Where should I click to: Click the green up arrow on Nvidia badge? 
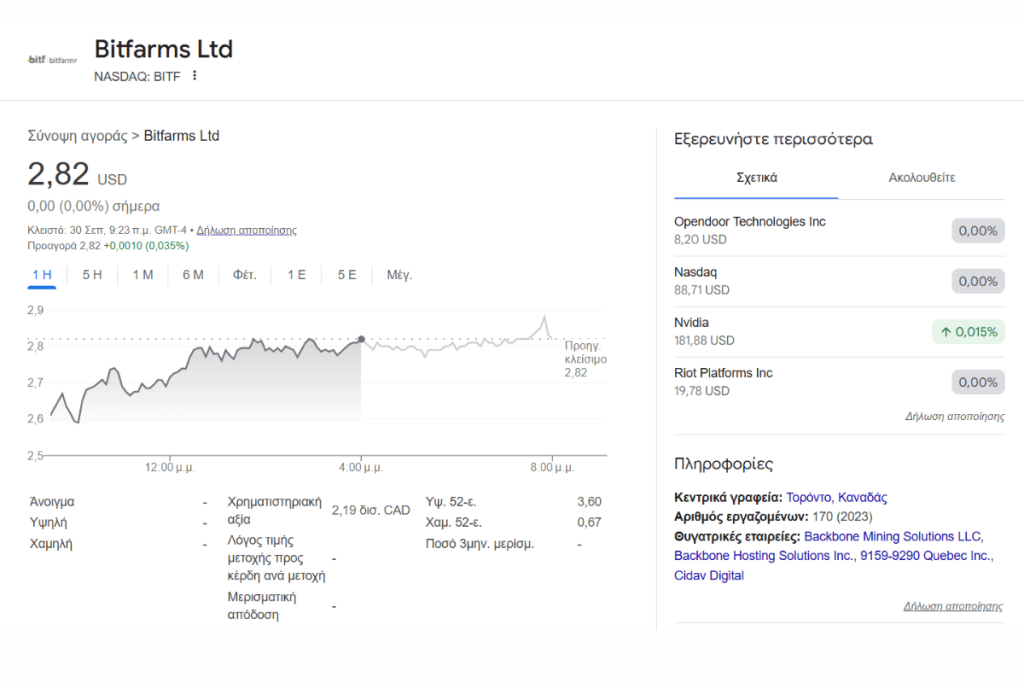tap(945, 332)
